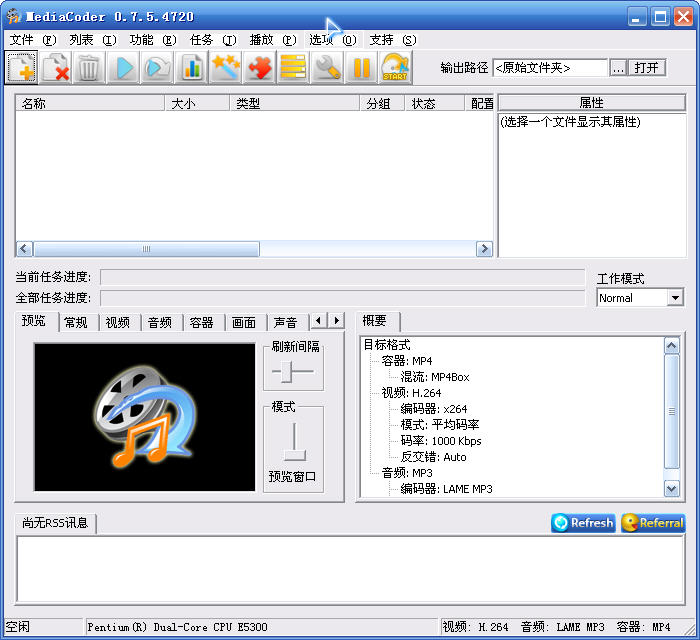Screen dimensions: 700x640
Task: Click the 属性 panel header button
Action: tap(592, 103)
